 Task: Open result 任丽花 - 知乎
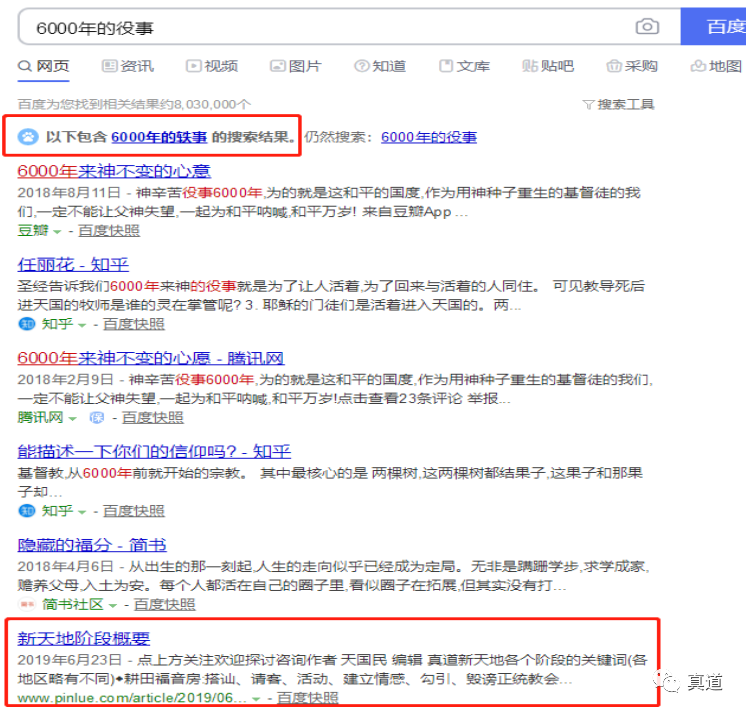pyautogui.click(x=73, y=264)
